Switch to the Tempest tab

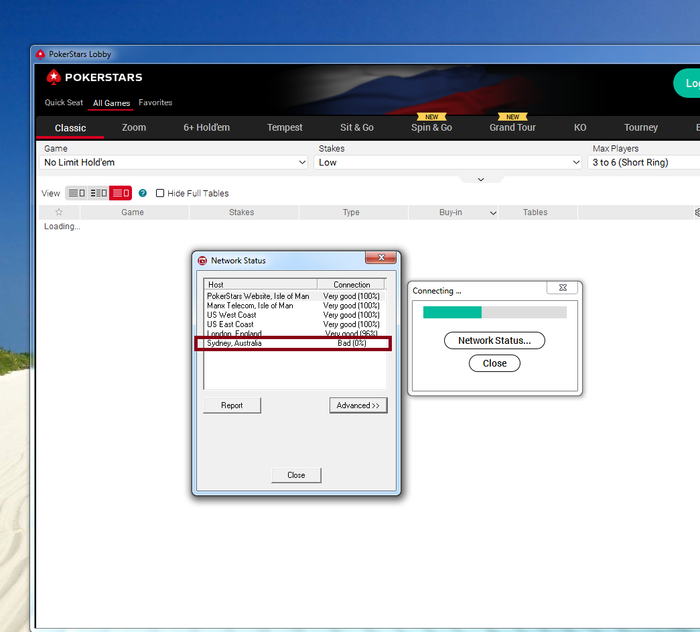tap(284, 128)
